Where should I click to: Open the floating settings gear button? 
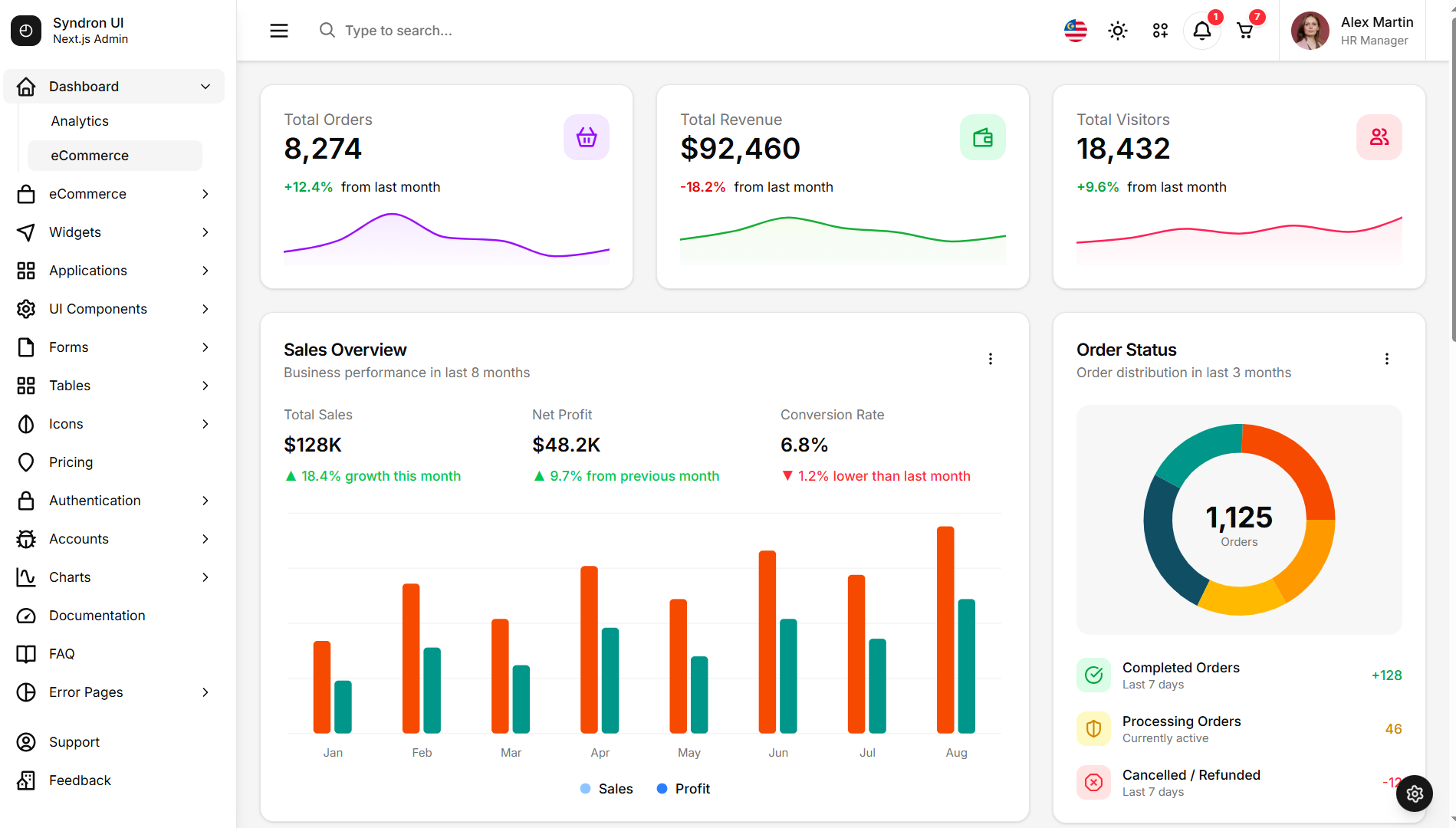pyautogui.click(x=1415, y=793)
